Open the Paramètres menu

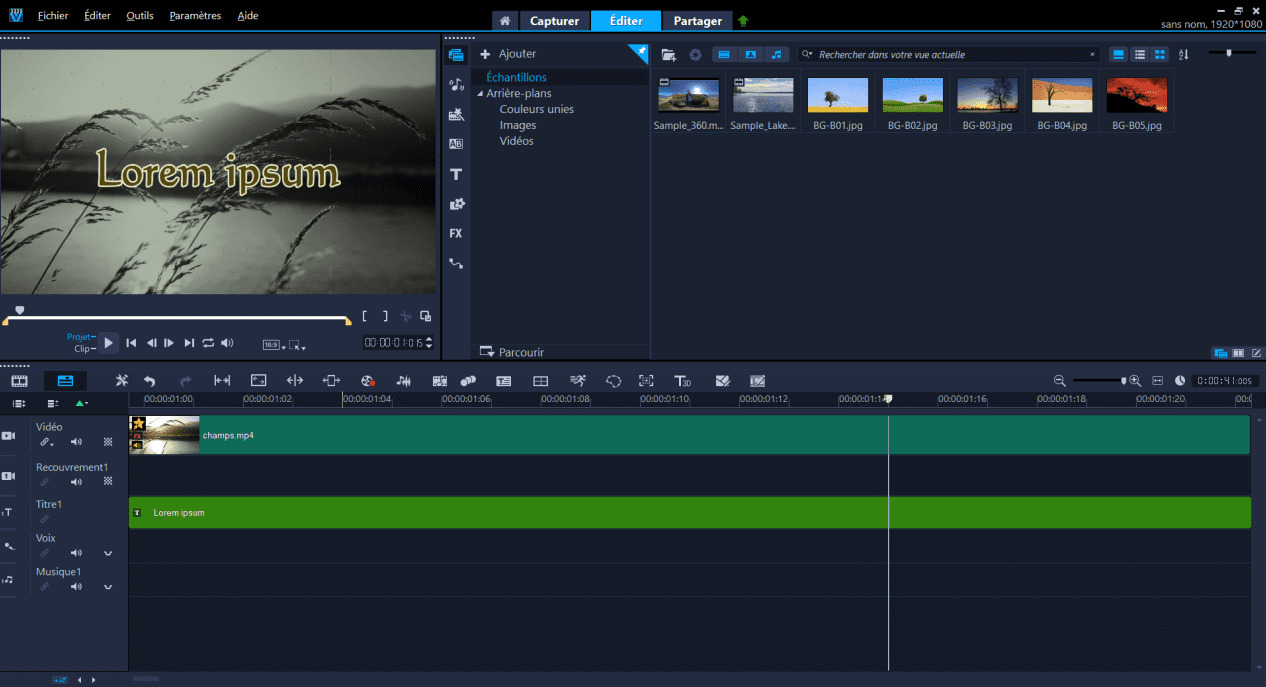(x=195, y=16)
